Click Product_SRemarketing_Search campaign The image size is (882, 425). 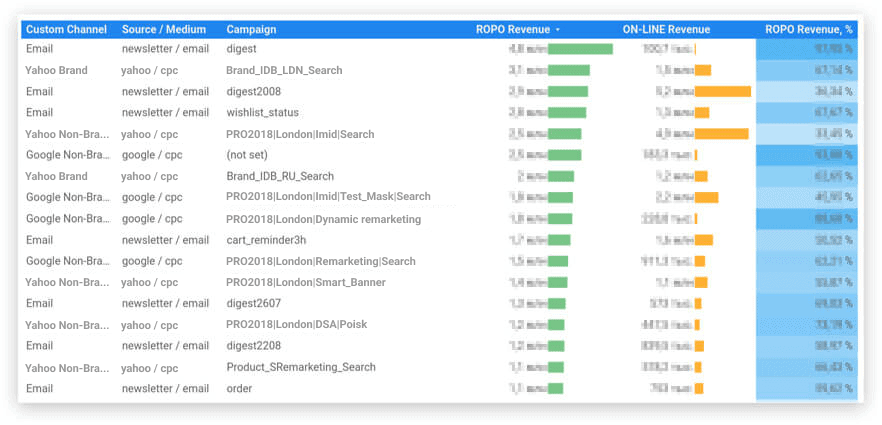point(301,367)
